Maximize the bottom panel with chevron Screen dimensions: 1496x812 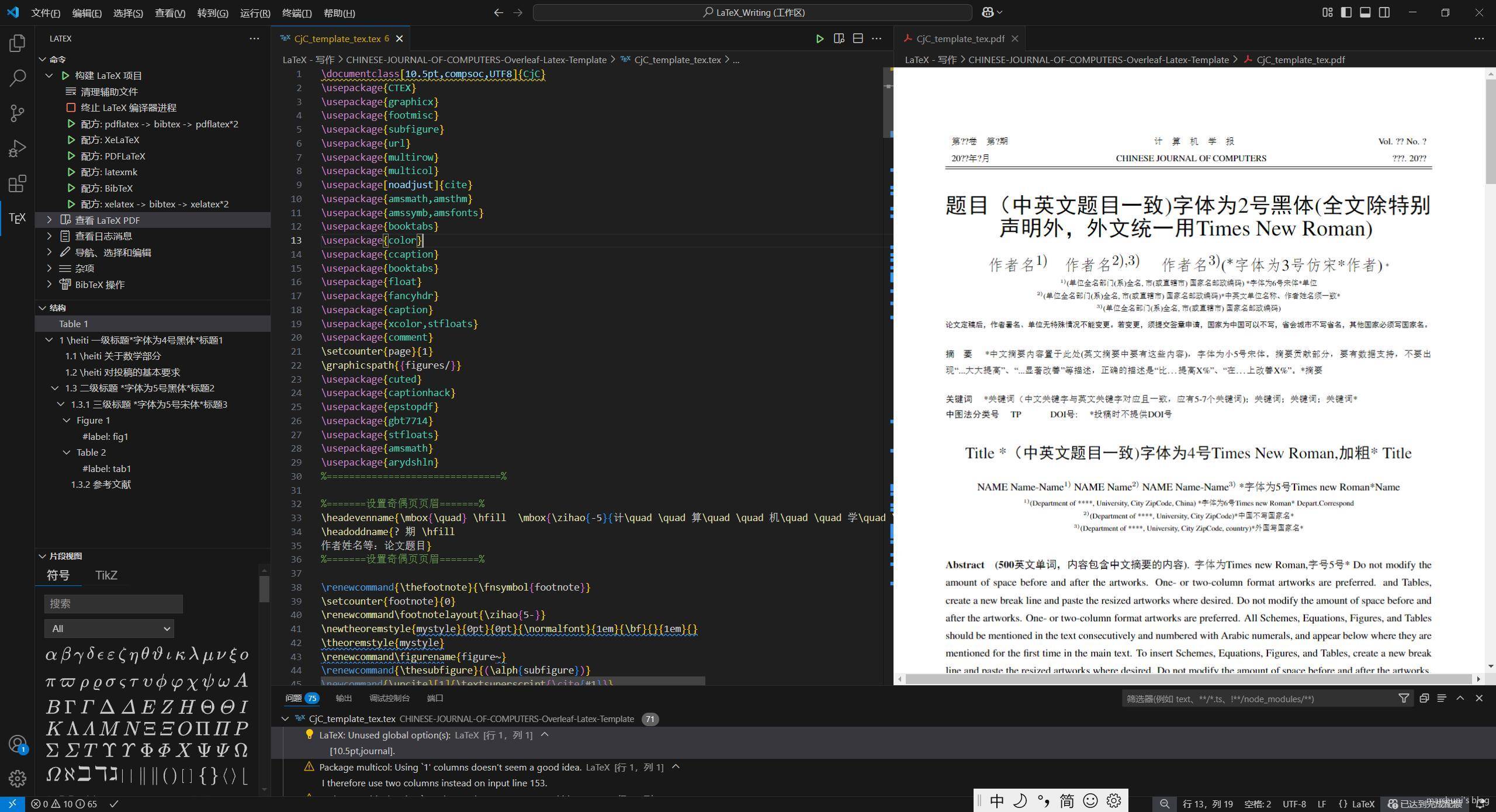[1460, 698]
